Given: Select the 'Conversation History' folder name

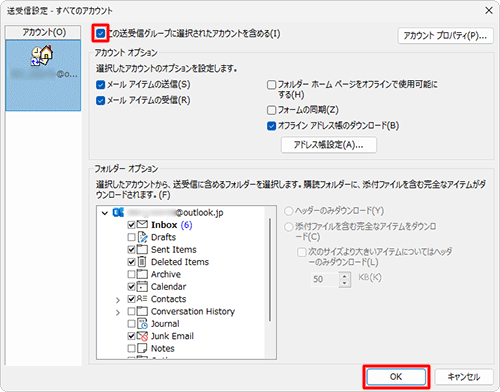Looking at the screenshot, I should (193, 311).
